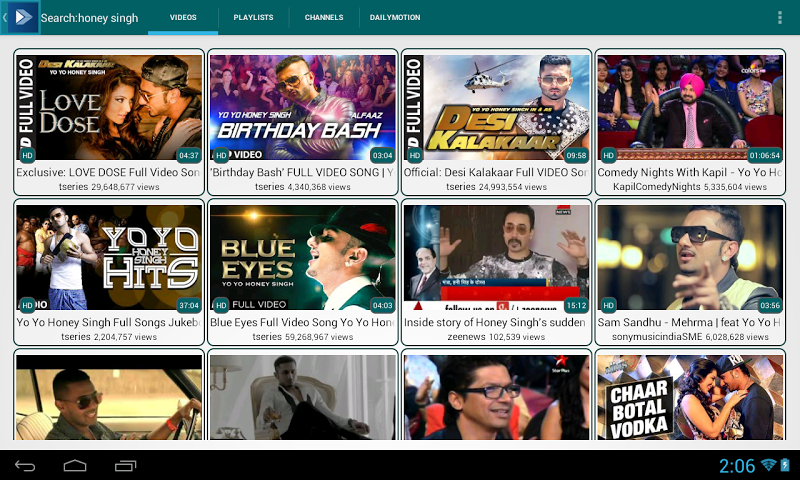Switch to the Videos tab
800x480 pixels.
183,17
